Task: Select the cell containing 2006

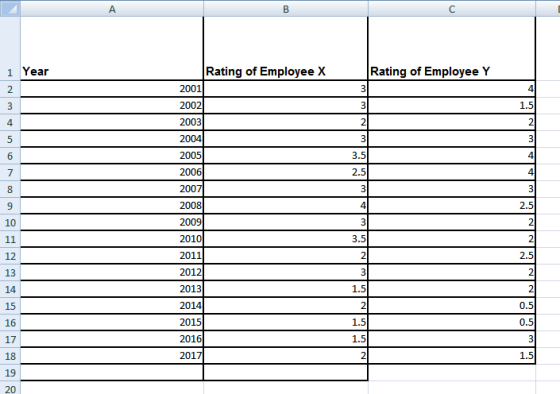Action: (112, 172)
